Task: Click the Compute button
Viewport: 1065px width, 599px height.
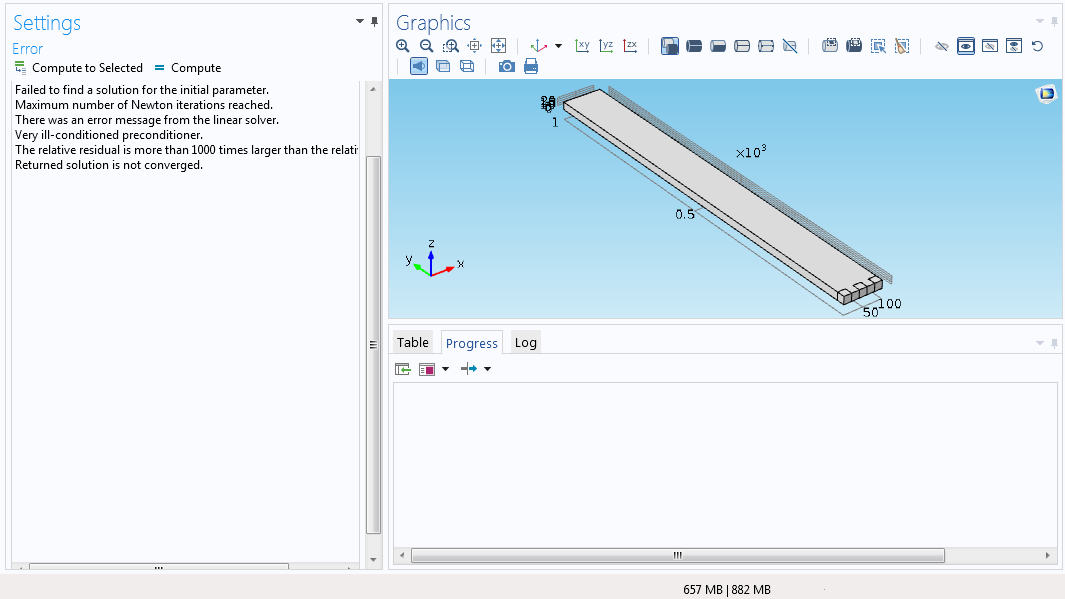Action: [x=187, y=68]
